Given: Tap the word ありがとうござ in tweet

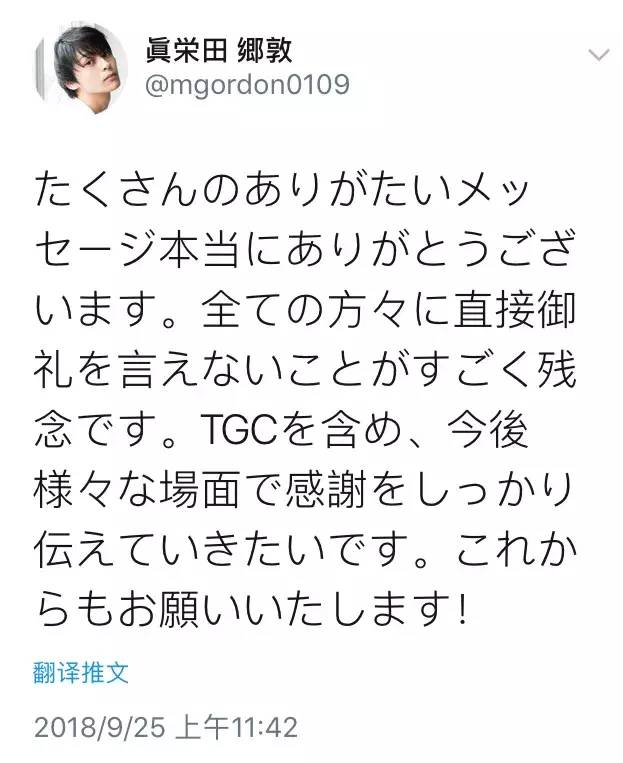Looking at the screenshot, I should pyautogui.click(x=429, y=250).
